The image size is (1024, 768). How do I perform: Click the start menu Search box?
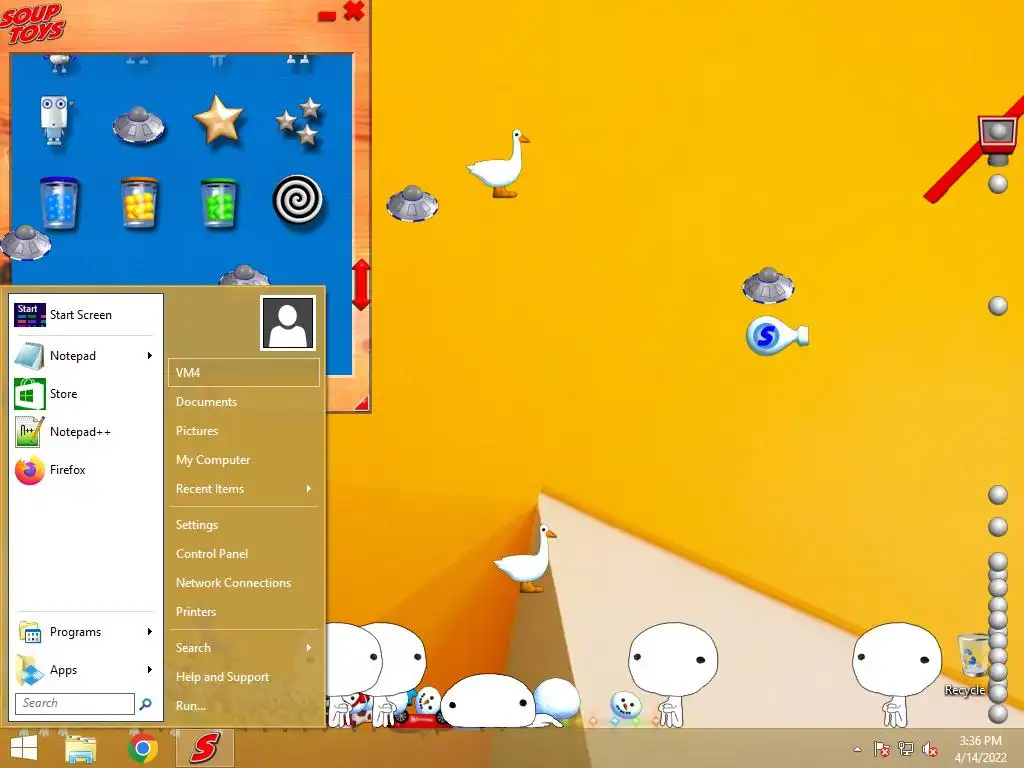pos(74,703)
